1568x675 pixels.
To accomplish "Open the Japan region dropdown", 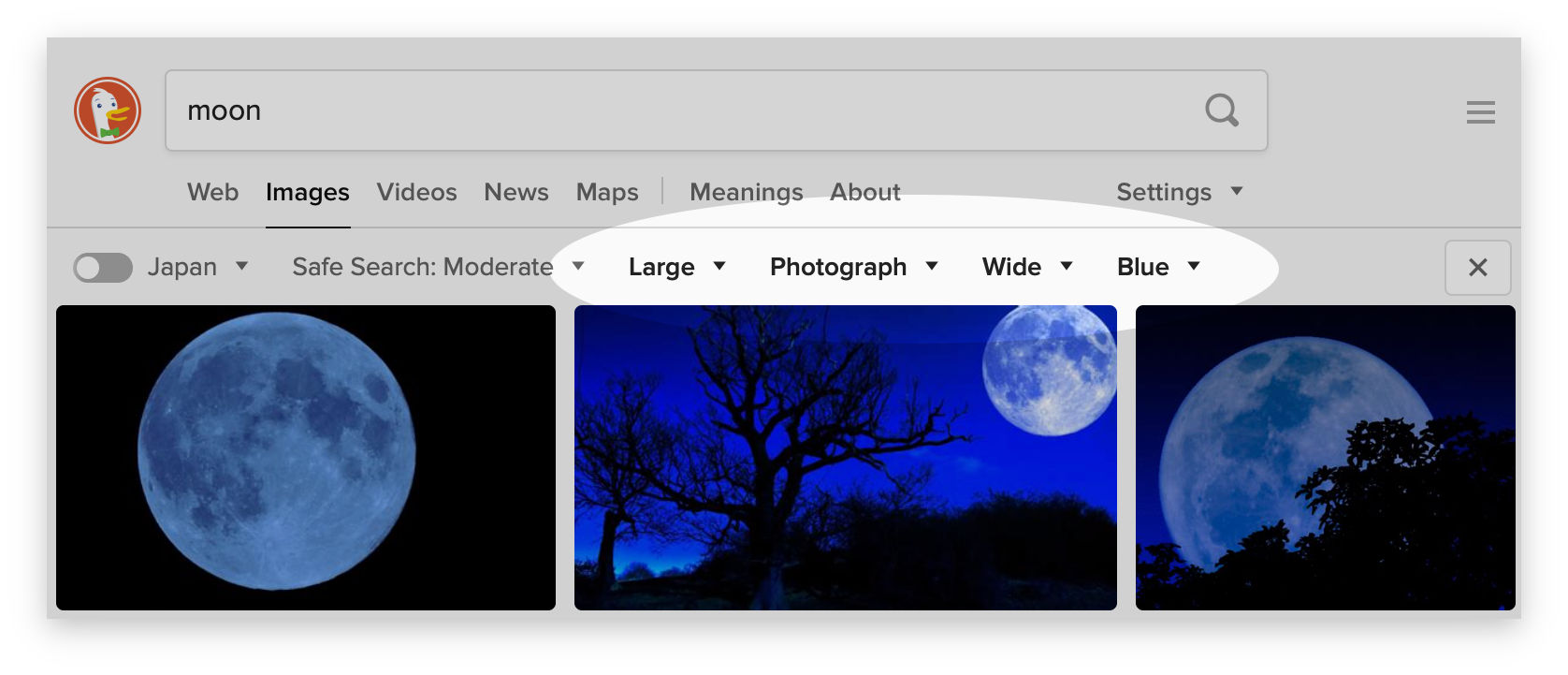I will pyautogui.click(x=198, y=267).
